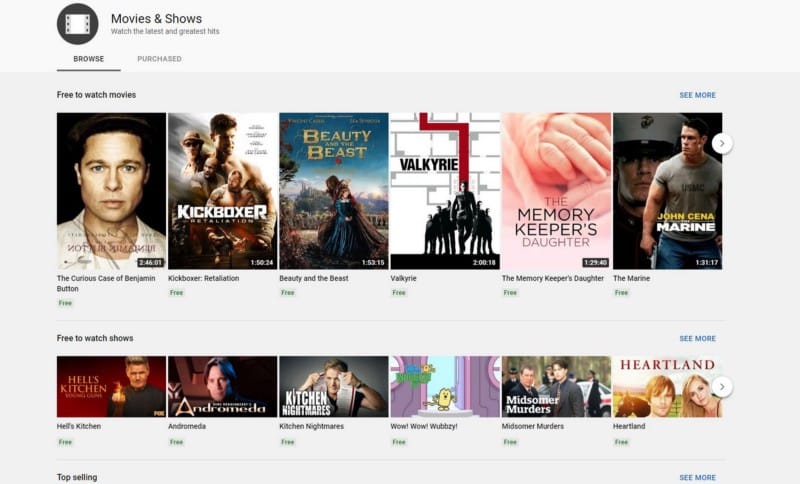Viewport: 800px width, 484px height.
Task: Click the Heartland title text
Action: coord(629,426)
